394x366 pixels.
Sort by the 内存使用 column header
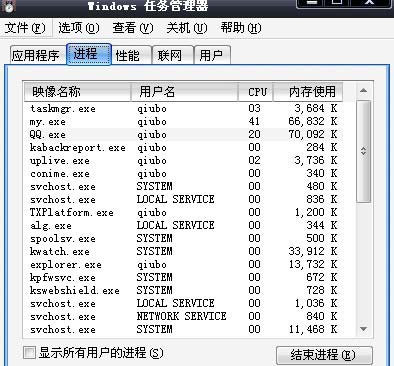(x=308, y=91)
